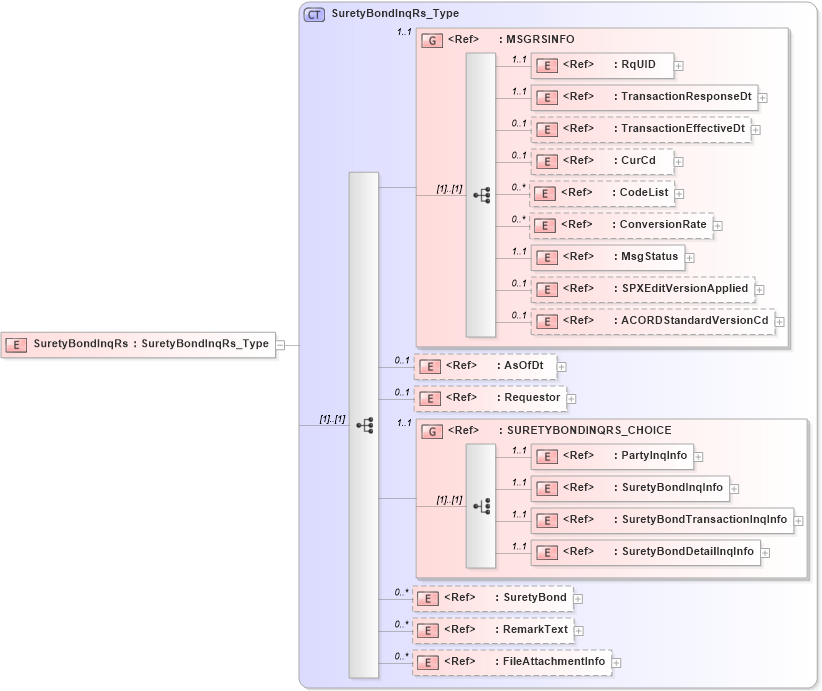Click the E icon of the RqUID element
The image size is (822, 691).
click(547, 65)
